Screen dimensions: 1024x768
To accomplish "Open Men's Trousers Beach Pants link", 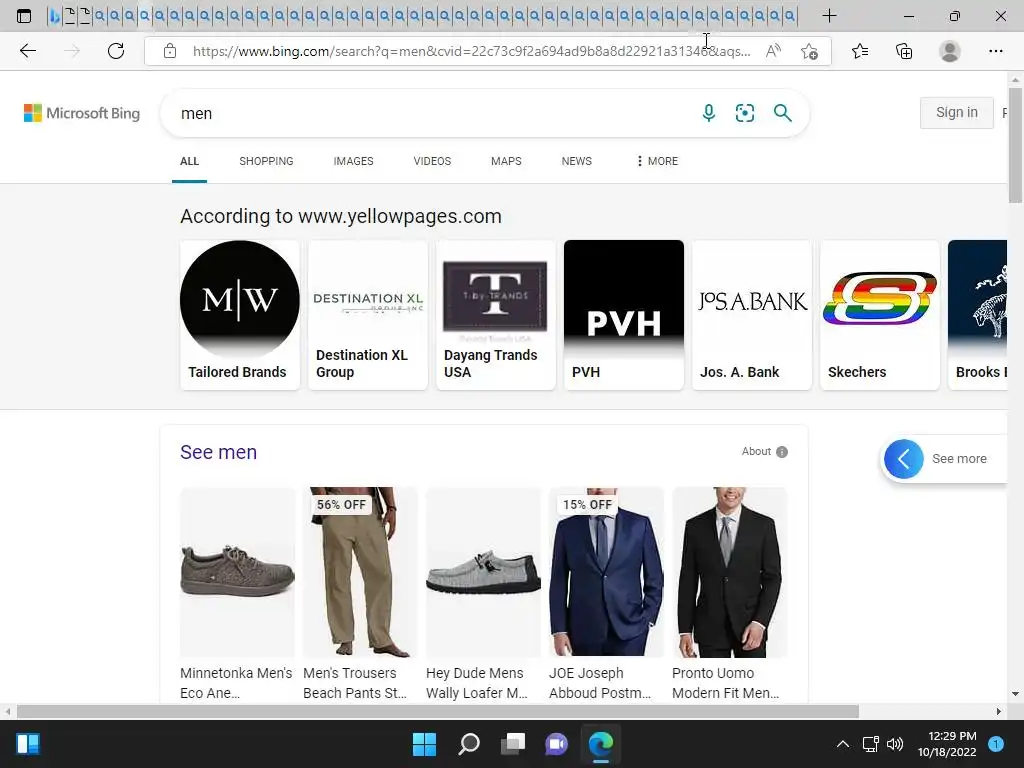I will 355,682.
